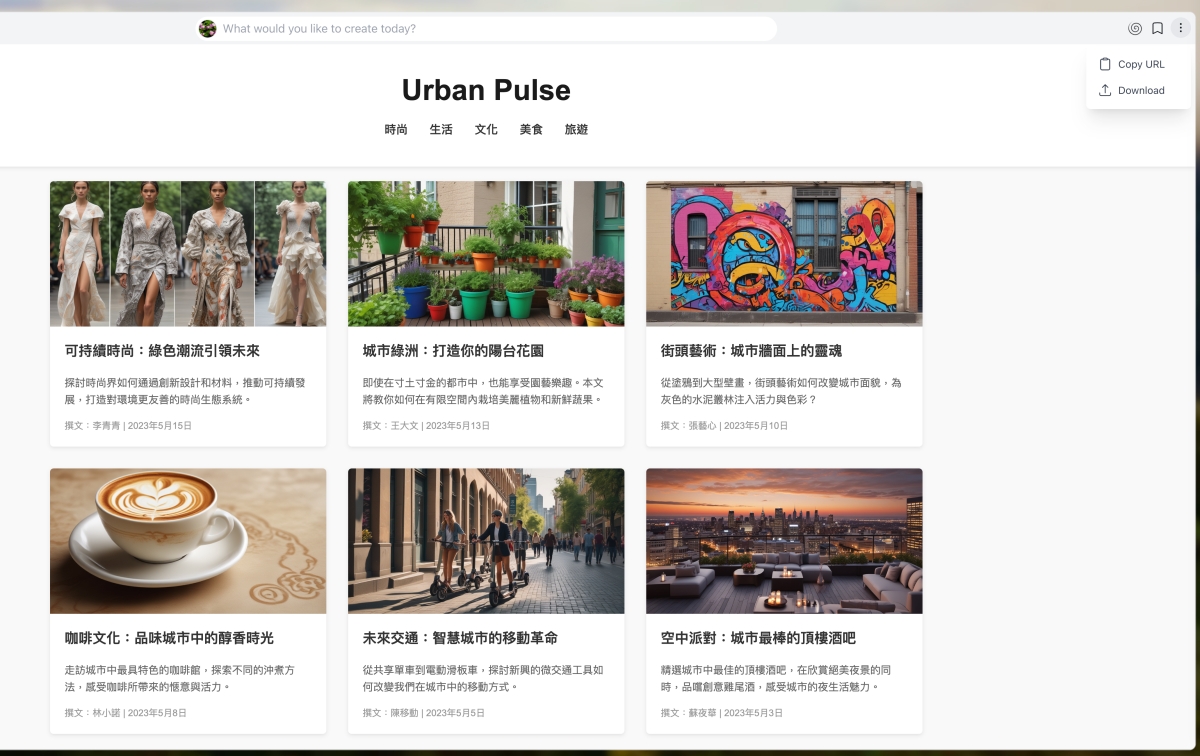Click the spiral icon in top bar
1200x756 pixels.
(x=1135, y=29)
